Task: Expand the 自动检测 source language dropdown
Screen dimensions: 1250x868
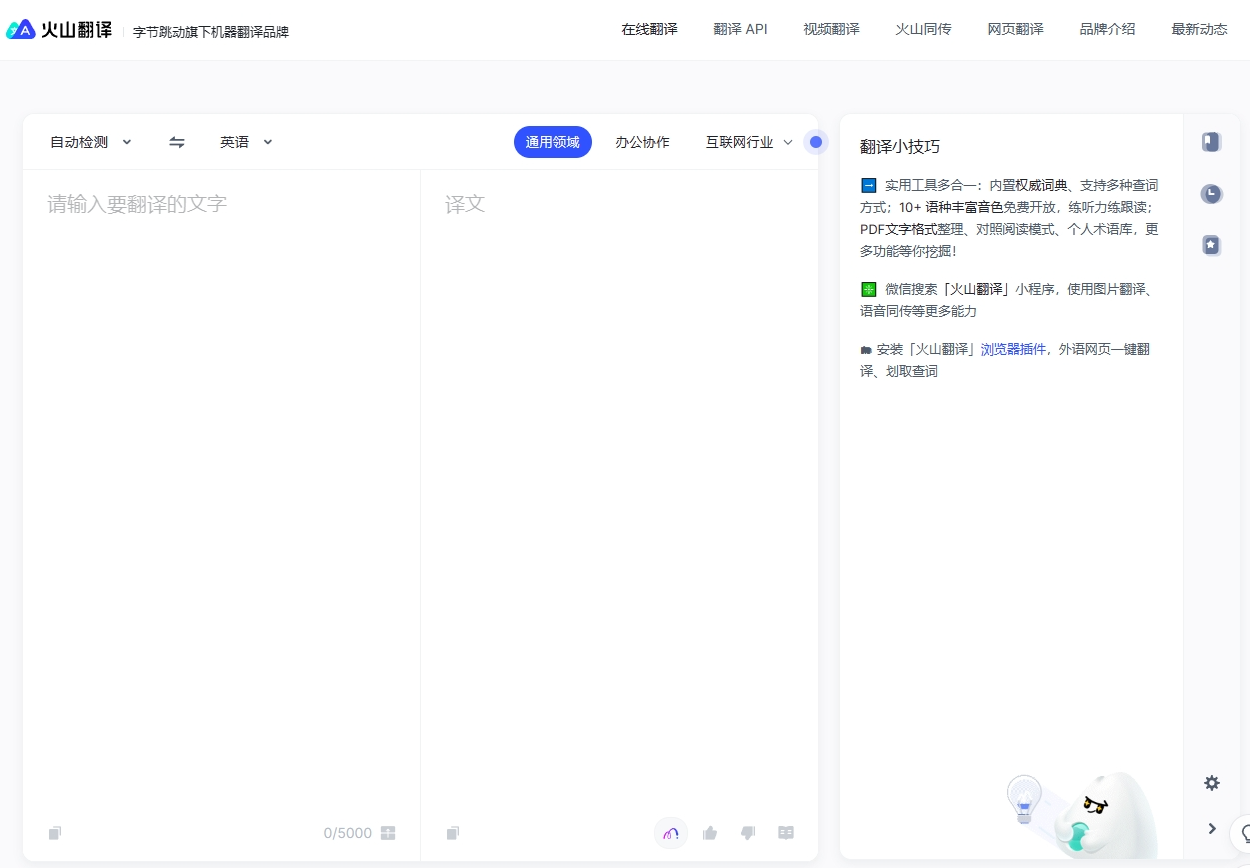Action: [x=91, y=142]
